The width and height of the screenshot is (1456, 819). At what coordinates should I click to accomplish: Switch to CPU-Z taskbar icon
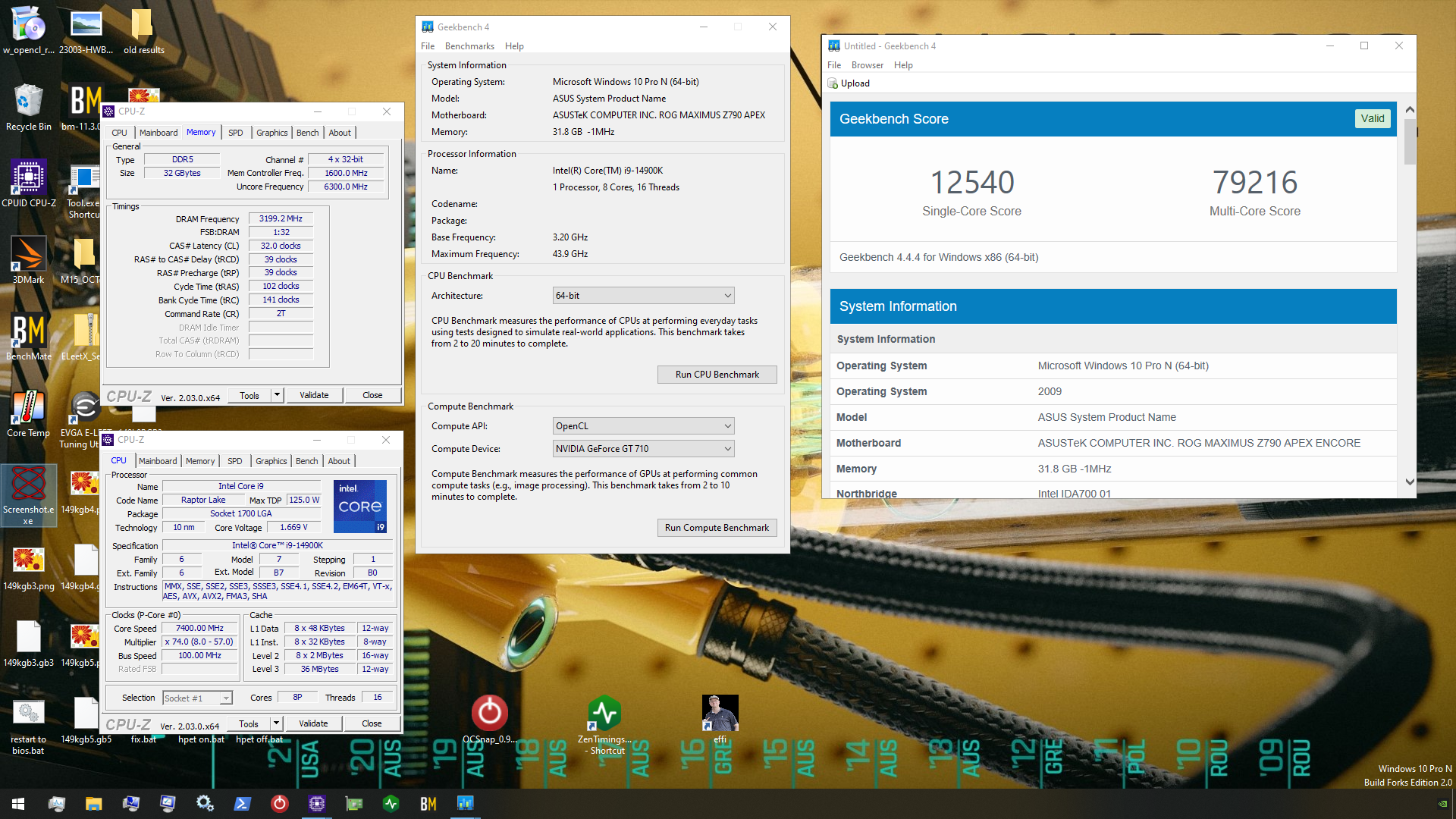tap(316, 804)
